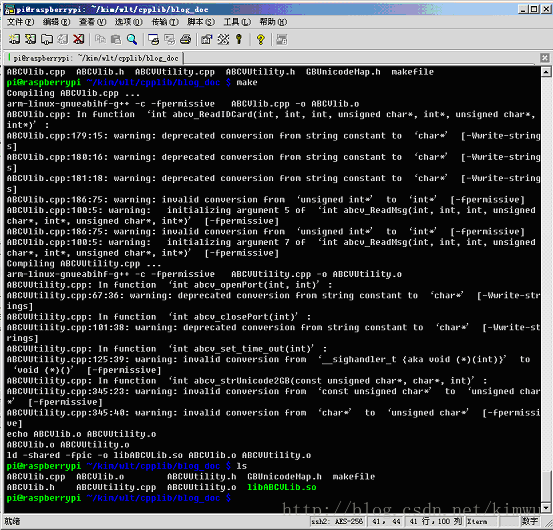
Task: Click the 数字 status bar indicator
Action: (530, 521)
